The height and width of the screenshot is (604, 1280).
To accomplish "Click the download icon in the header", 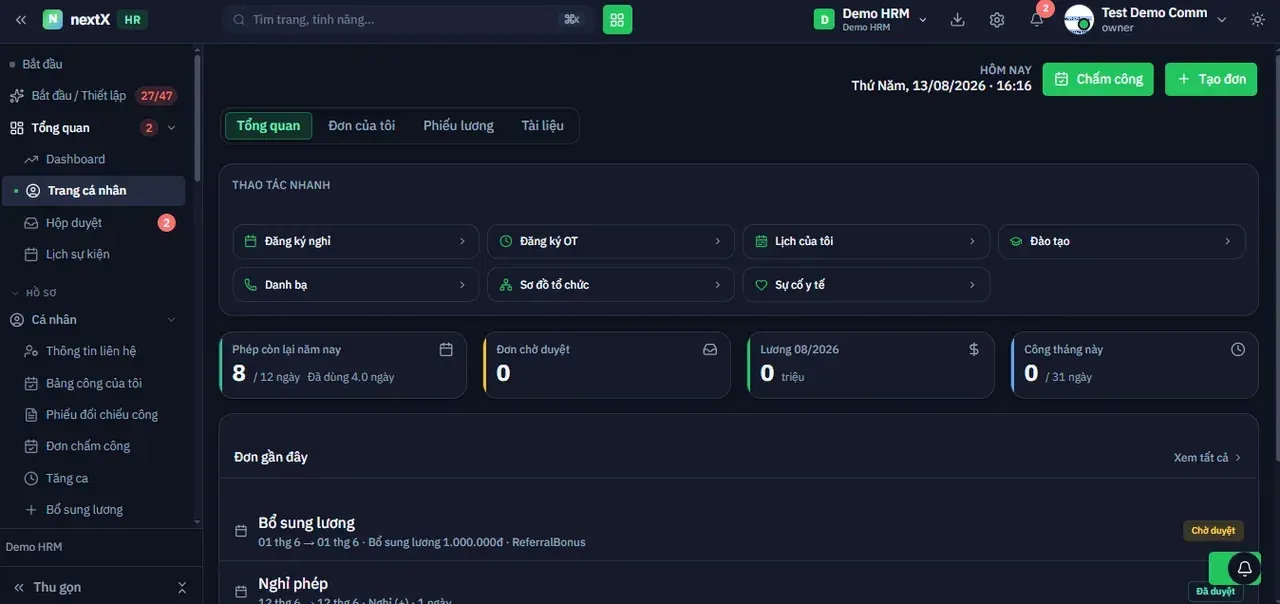I will (x=957, y=19).
